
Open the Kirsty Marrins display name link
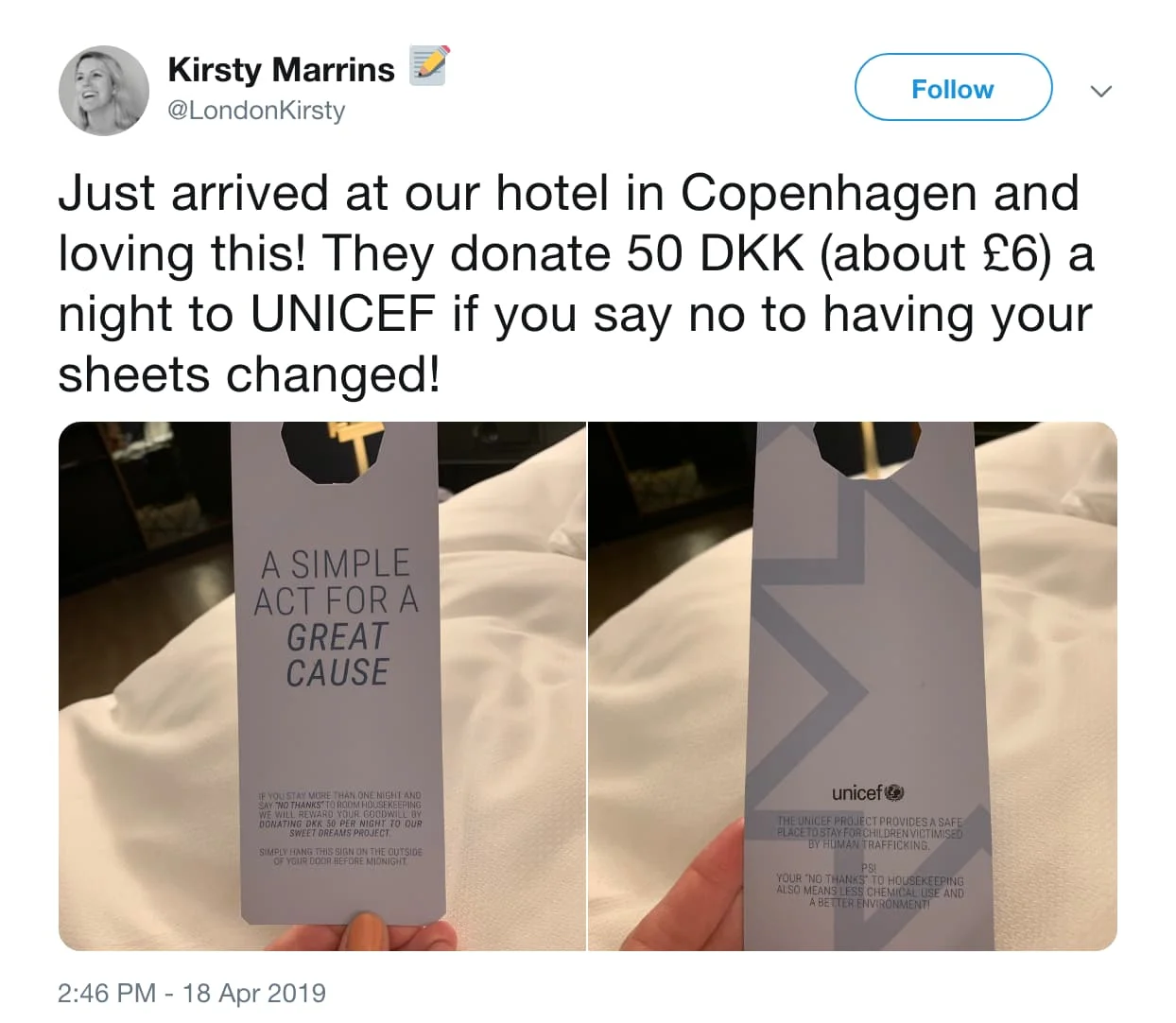pos(281,69)
